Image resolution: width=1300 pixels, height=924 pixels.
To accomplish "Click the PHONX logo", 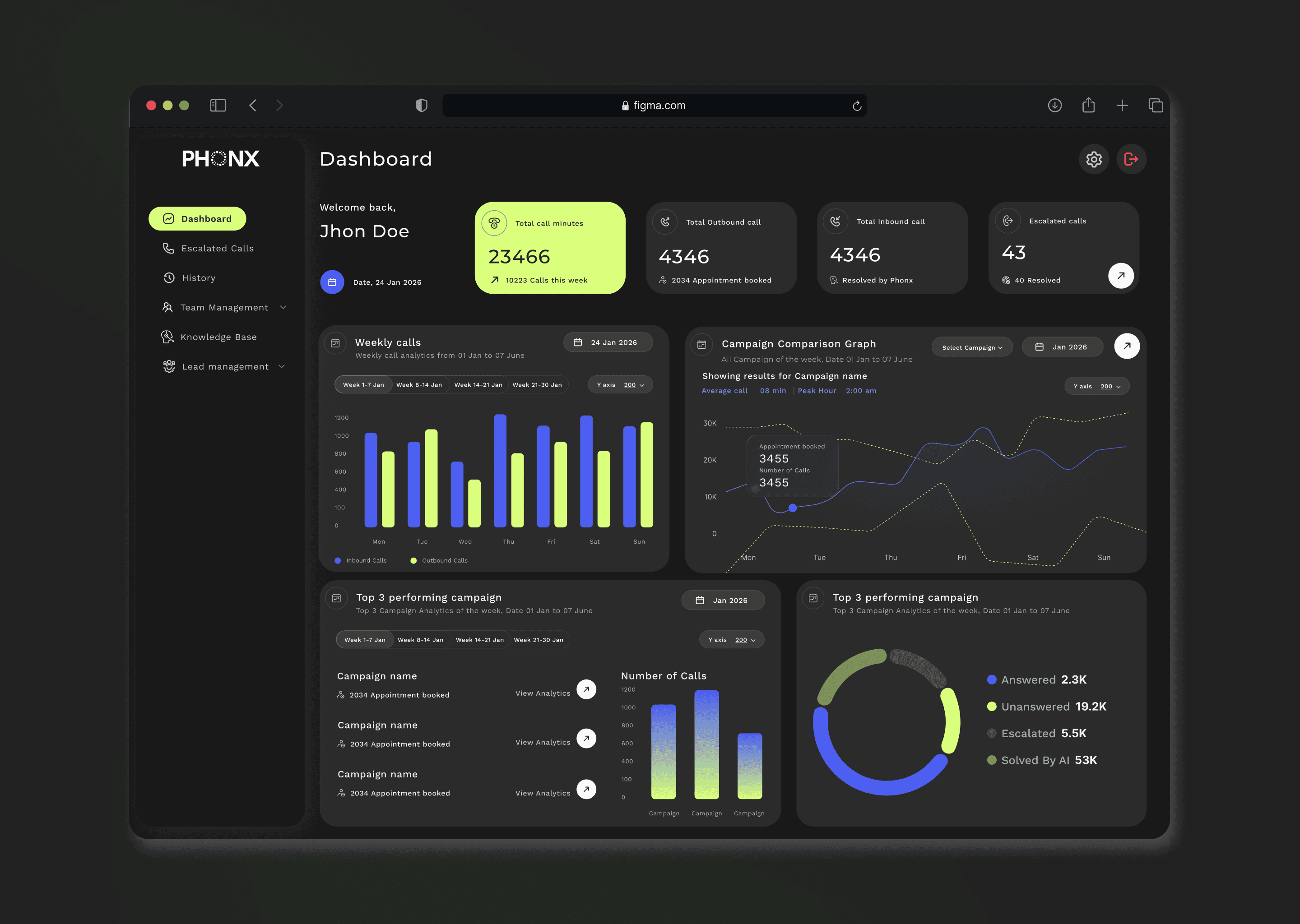I will (220, 159).
